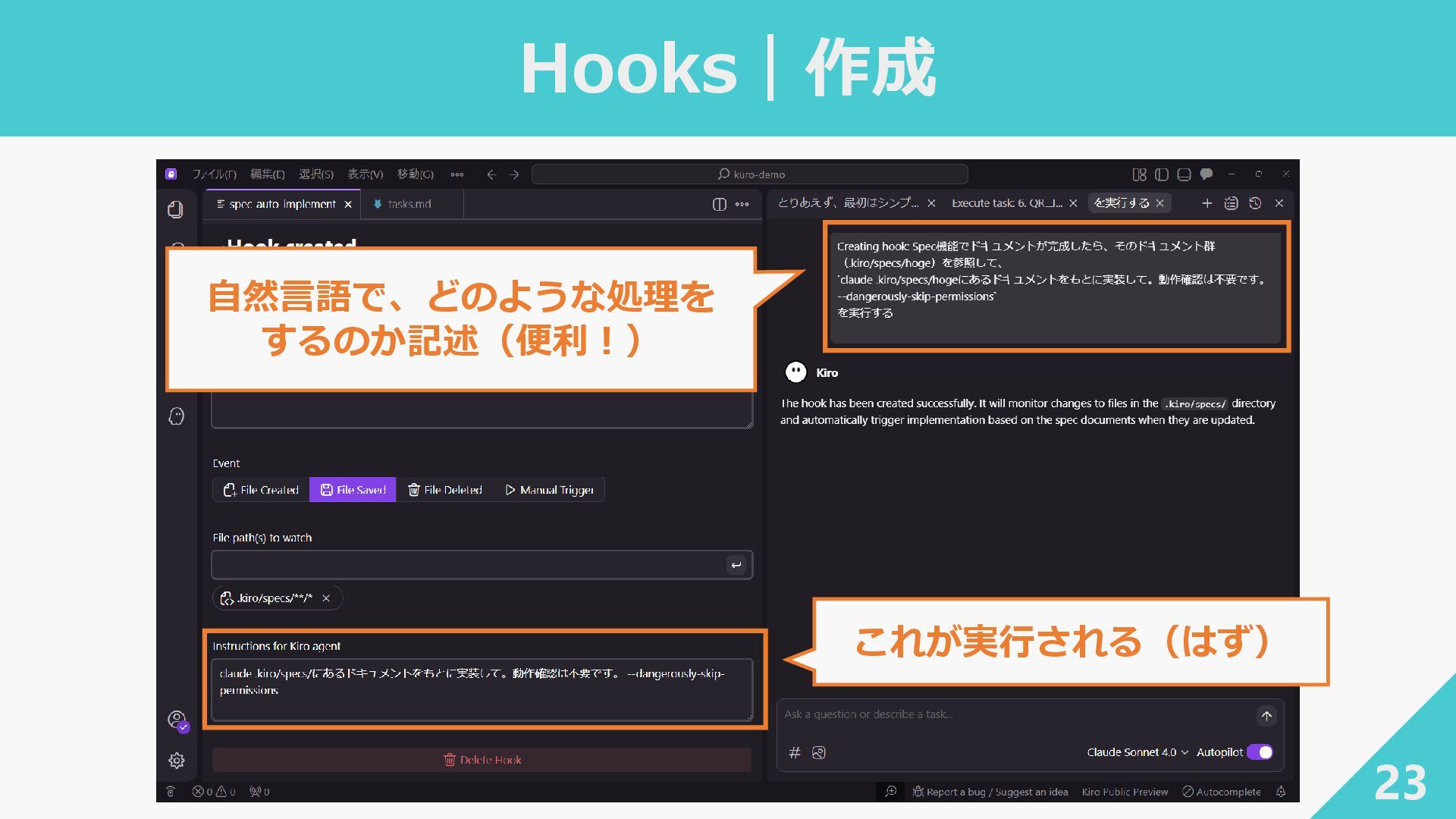Close the spec auto implement tab
This screenshot has height=819, width=1456.
click(x=348, y=205)
